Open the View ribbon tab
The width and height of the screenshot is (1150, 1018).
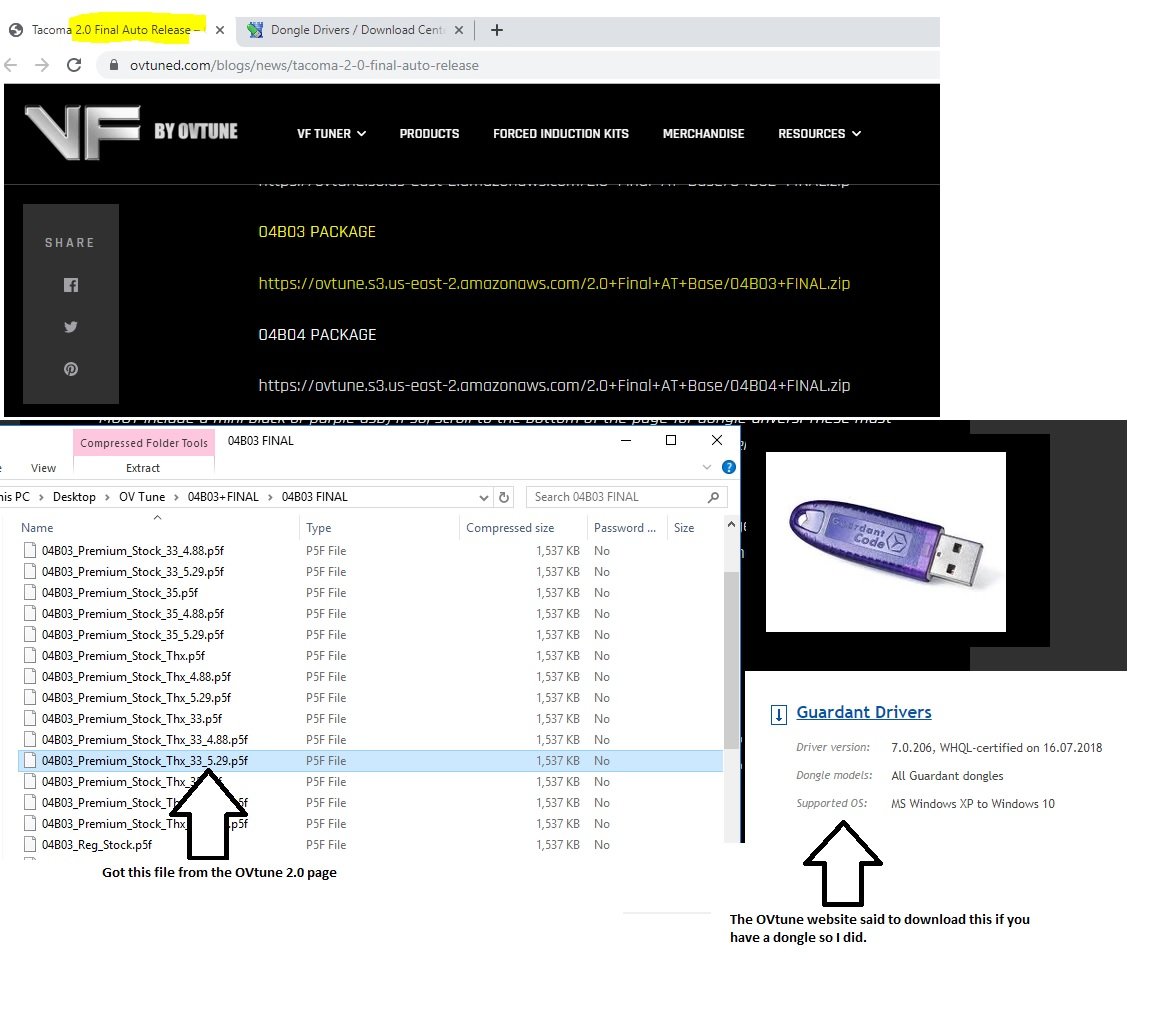pyautogui.click(x=43, y=468)
